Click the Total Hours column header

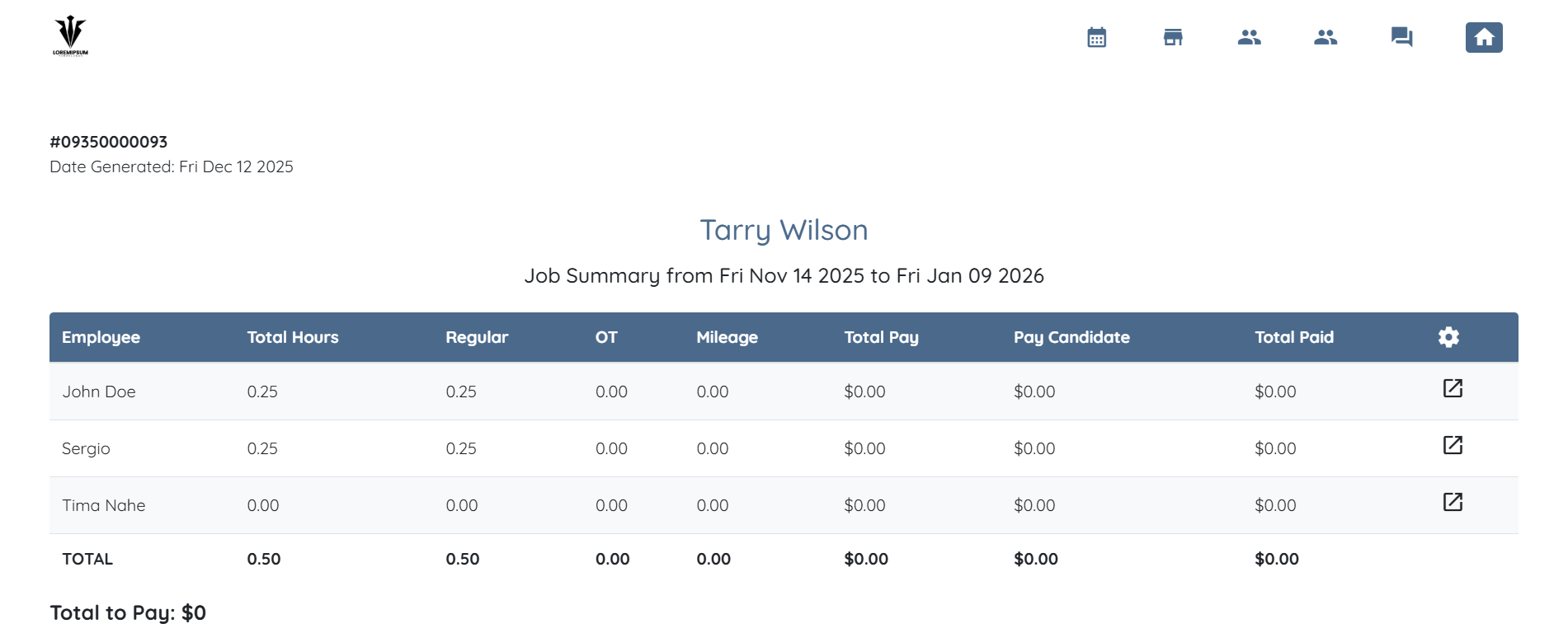pos(293,337)
